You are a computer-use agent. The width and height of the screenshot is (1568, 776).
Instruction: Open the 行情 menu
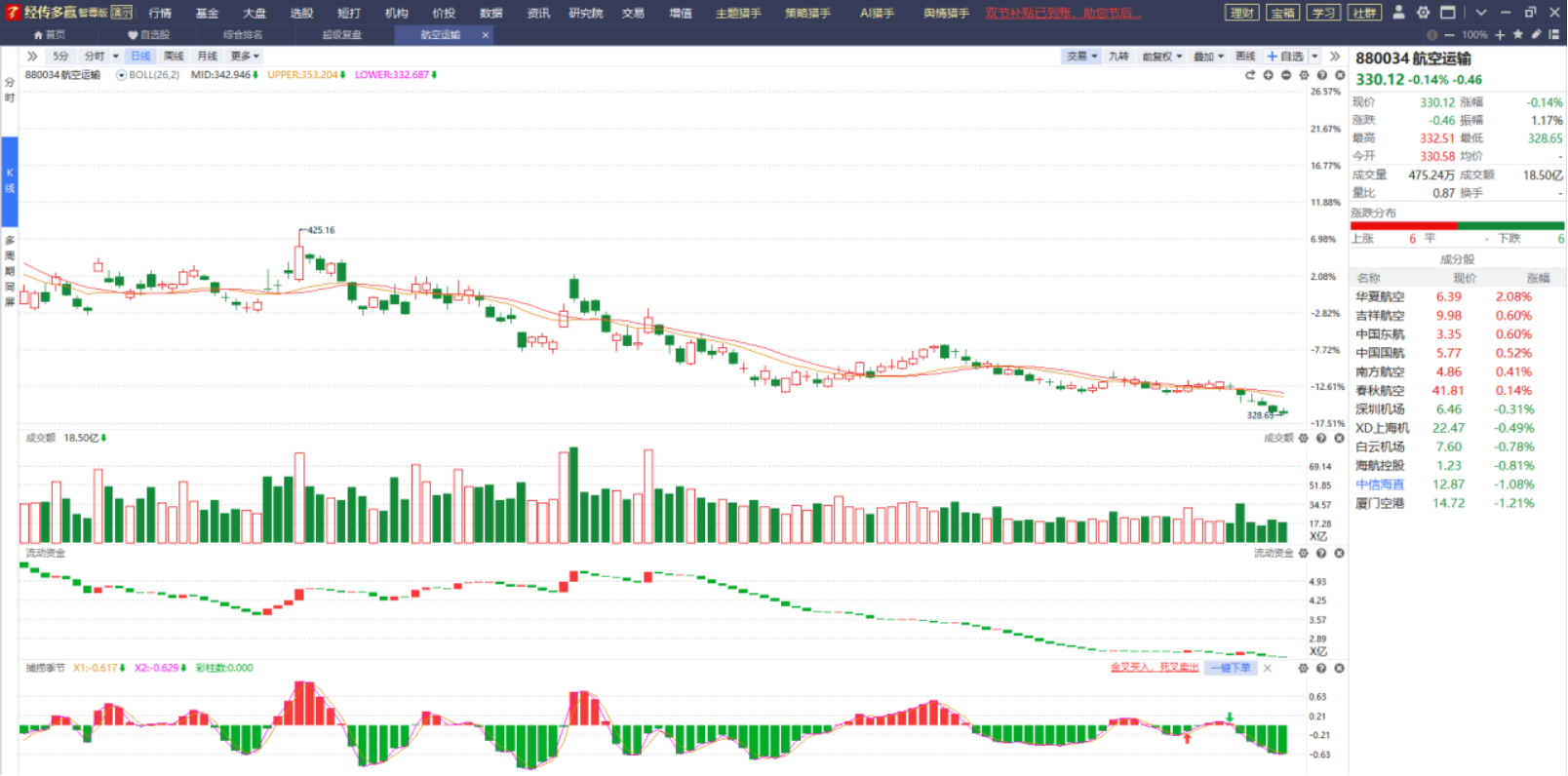point(160,13)
